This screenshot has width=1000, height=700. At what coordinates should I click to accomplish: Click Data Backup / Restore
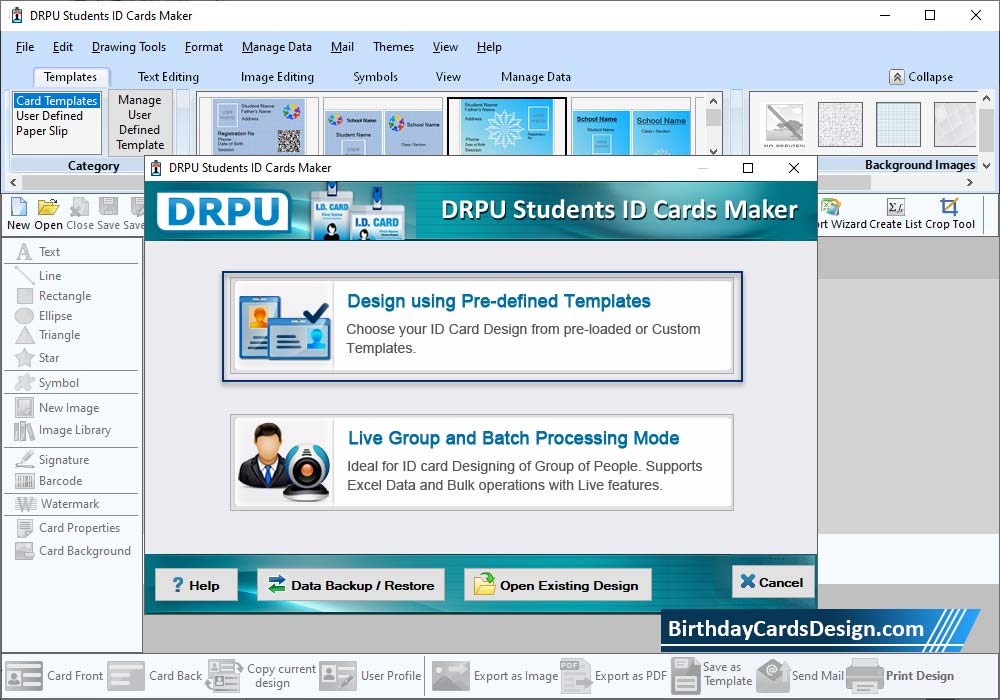[351, 585]
